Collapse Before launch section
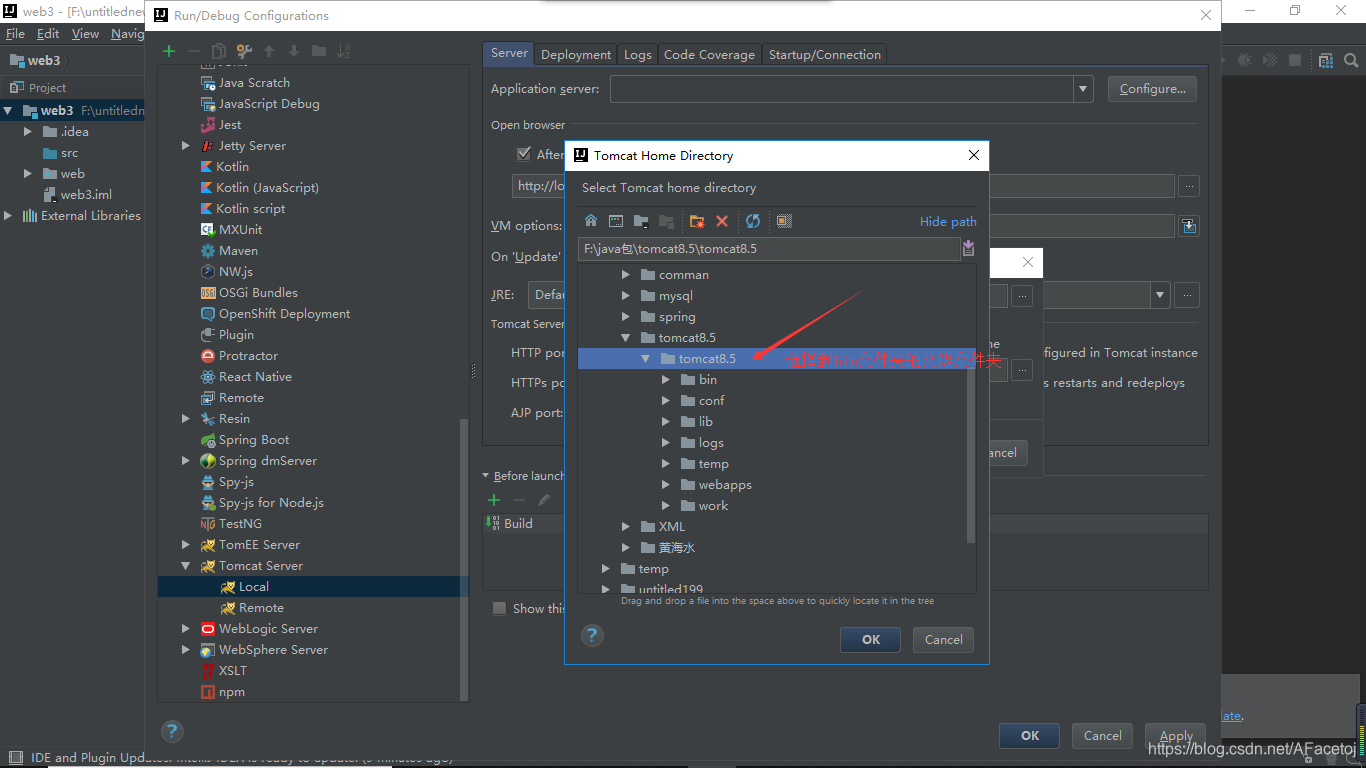The image size is (1366, 768). pos(486,476)
